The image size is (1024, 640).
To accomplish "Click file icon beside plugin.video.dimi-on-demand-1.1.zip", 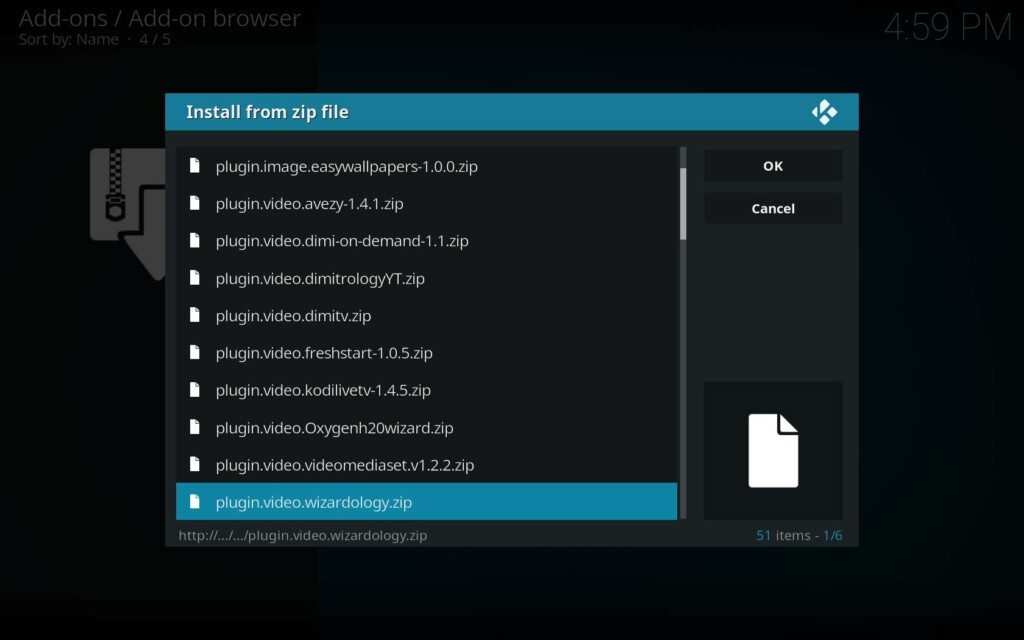I will click(195, 240).
